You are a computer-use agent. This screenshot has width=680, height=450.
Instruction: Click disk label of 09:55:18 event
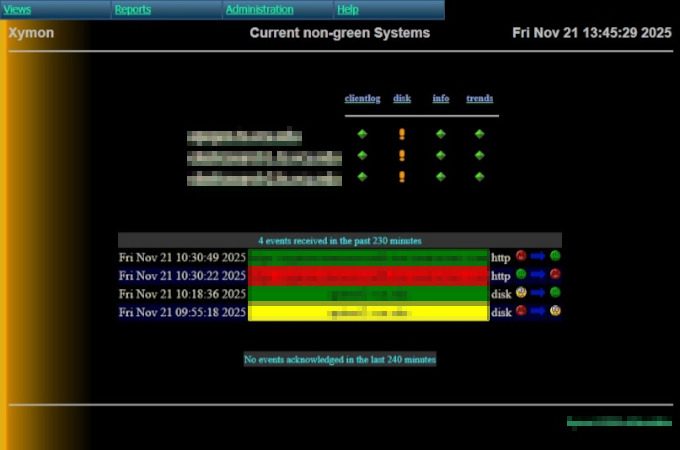[x=501, y=313]
